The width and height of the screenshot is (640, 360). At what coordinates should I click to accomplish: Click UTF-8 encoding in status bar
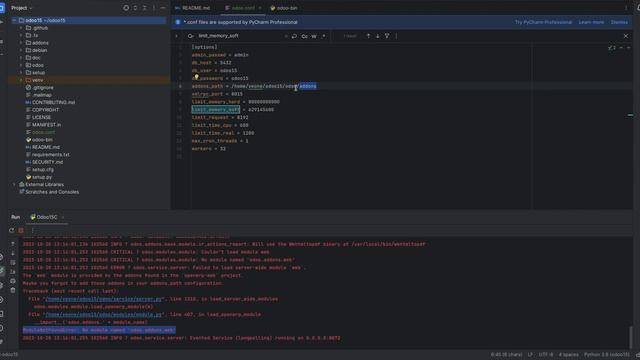coord(546,355)
